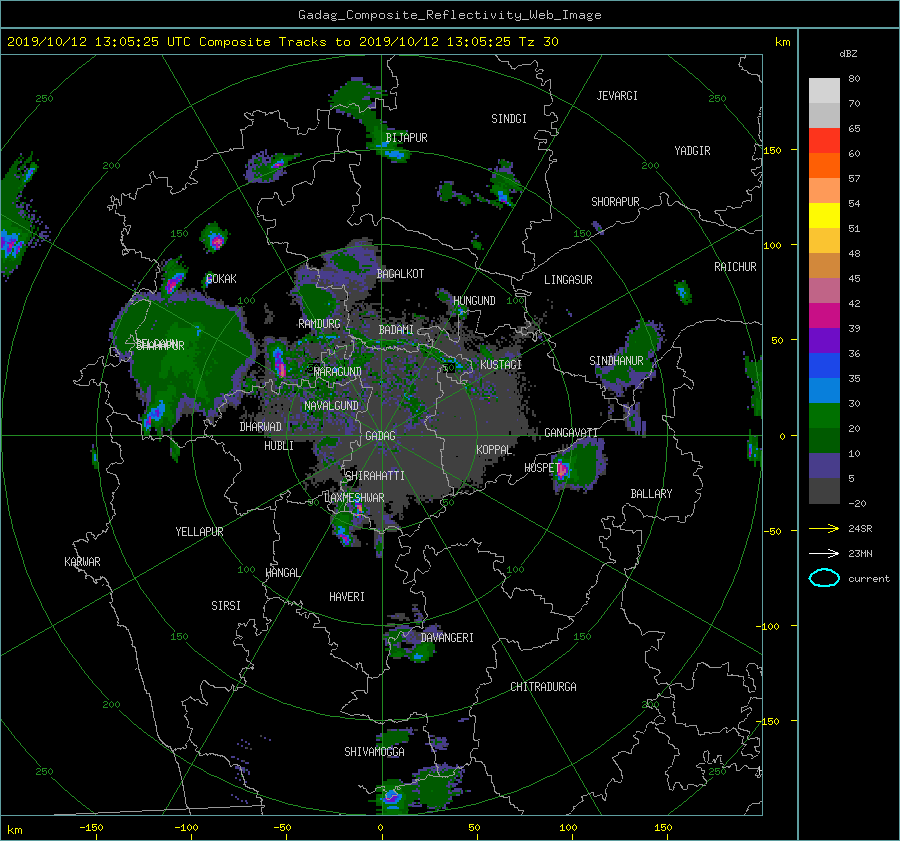900x841 pixels.
Task: Click the NARAGUND city label
Action: tap(338, 372)
